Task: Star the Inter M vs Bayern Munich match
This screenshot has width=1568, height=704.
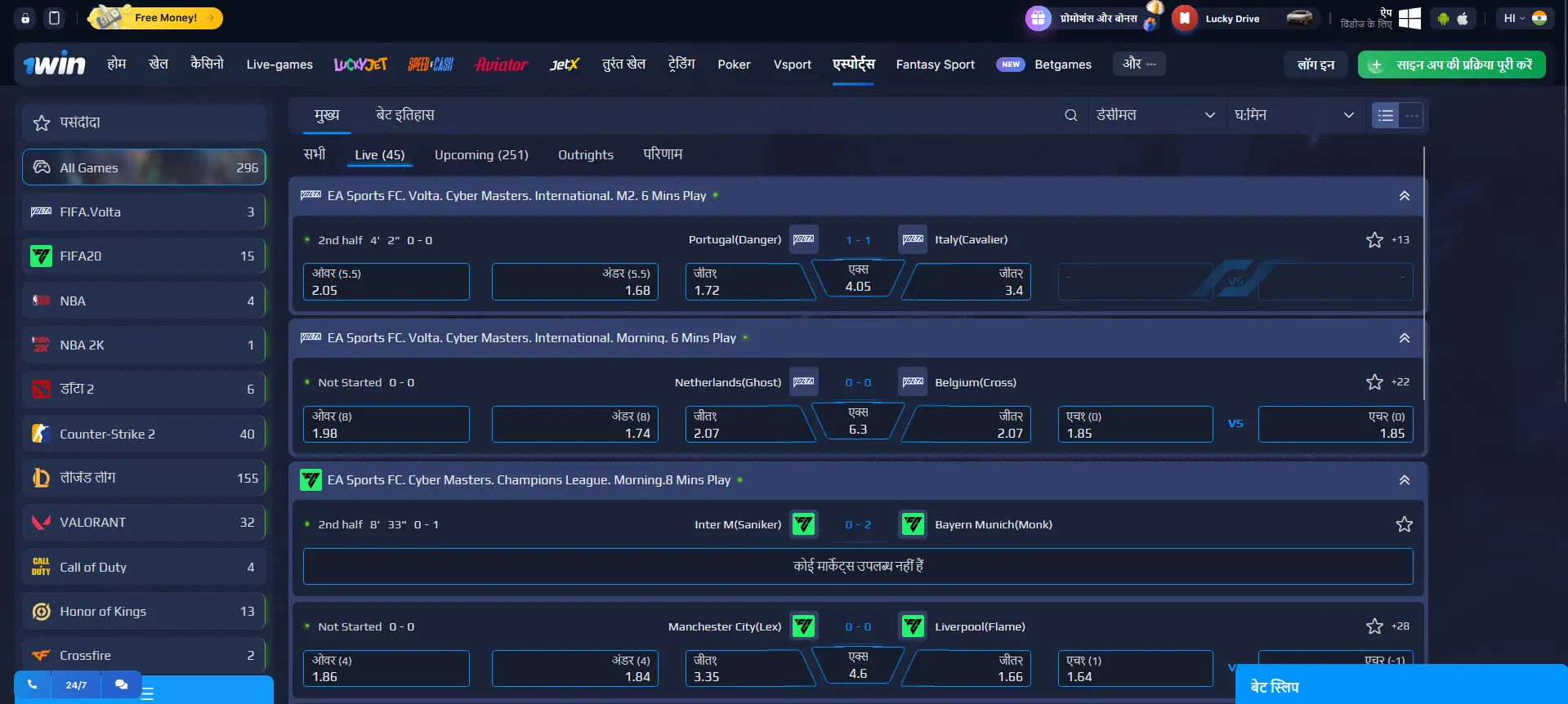Action: [1404, 524]
